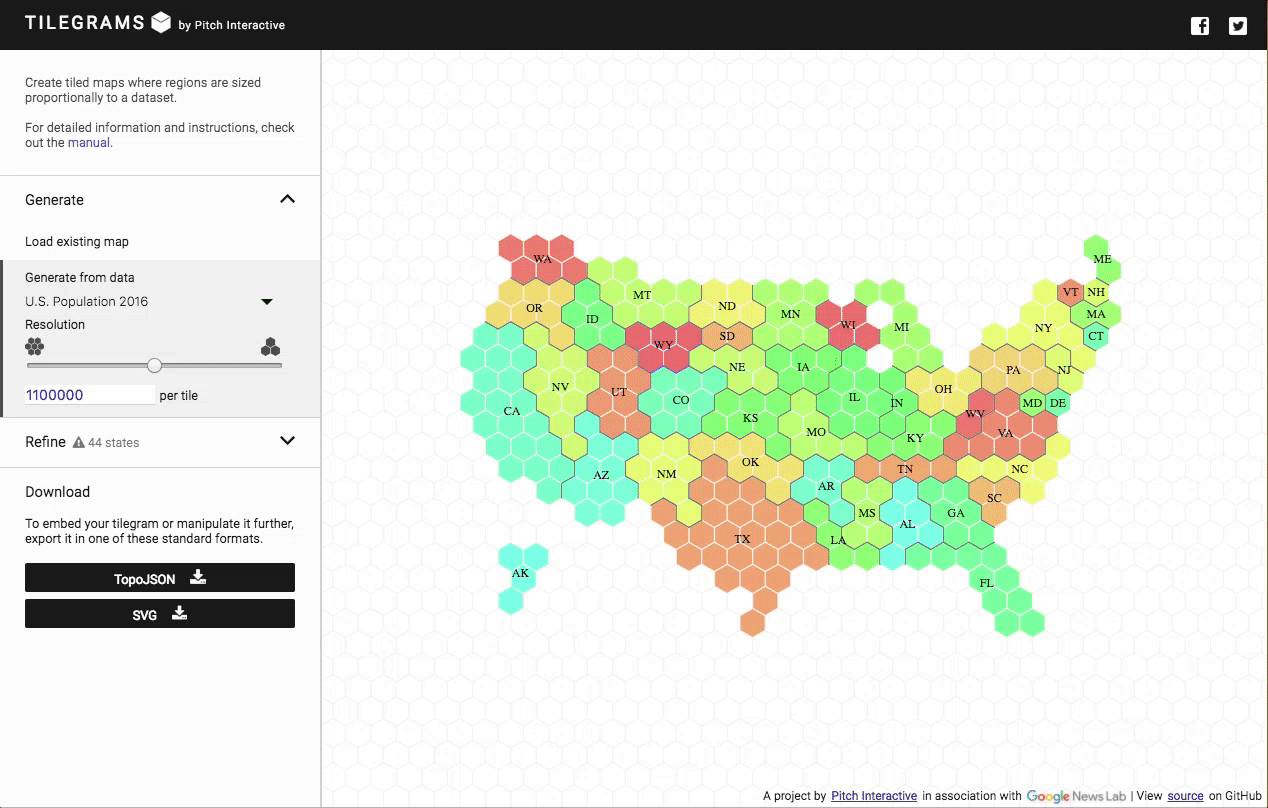
Task: Click the download icon on the SVG button
Action: tap(180, 613)
